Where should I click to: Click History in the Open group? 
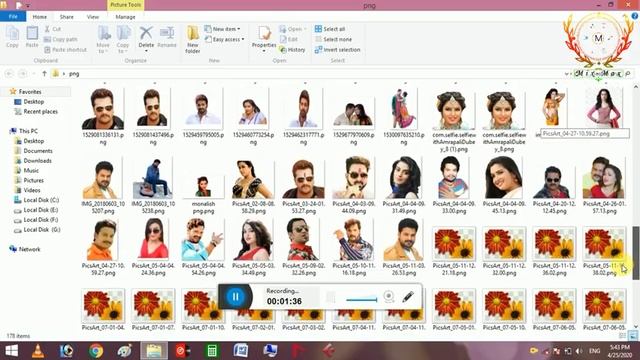(x=292, y=50)
